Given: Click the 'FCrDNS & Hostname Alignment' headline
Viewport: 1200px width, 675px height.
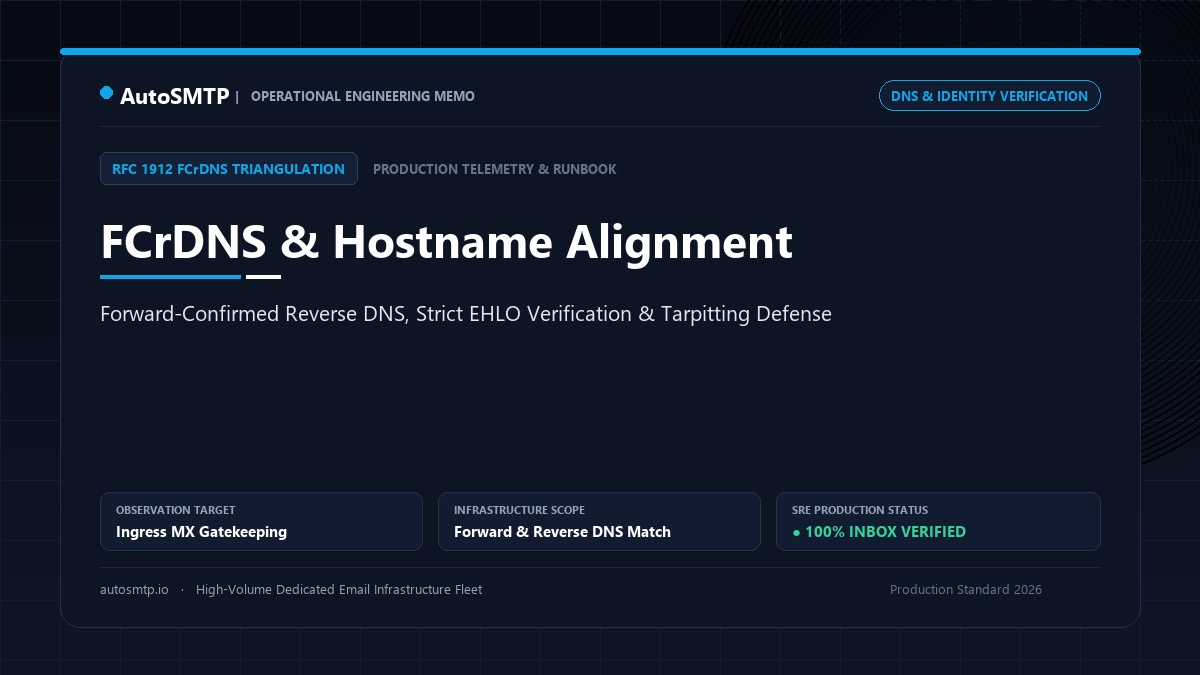Looking at the screenshot, I should click(x=446, y=242).
